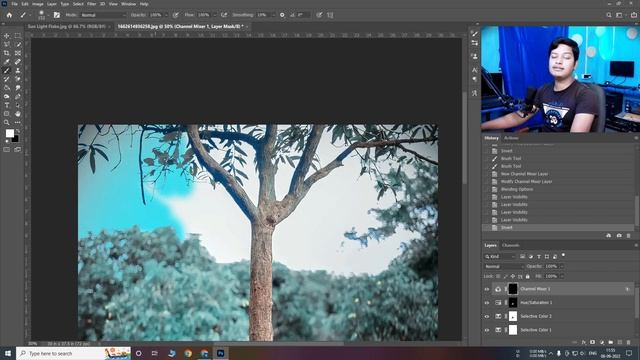The image size is (640, 360).
Task: Select the Zoom tool
Action: coord(7,122)
